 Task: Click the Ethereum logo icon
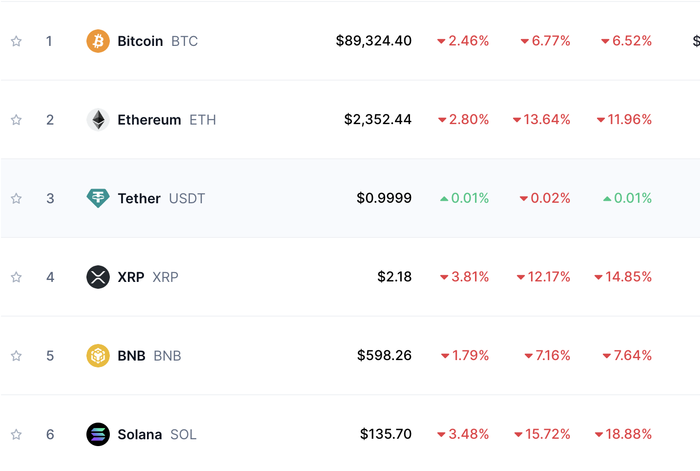[x=98, y=120]
